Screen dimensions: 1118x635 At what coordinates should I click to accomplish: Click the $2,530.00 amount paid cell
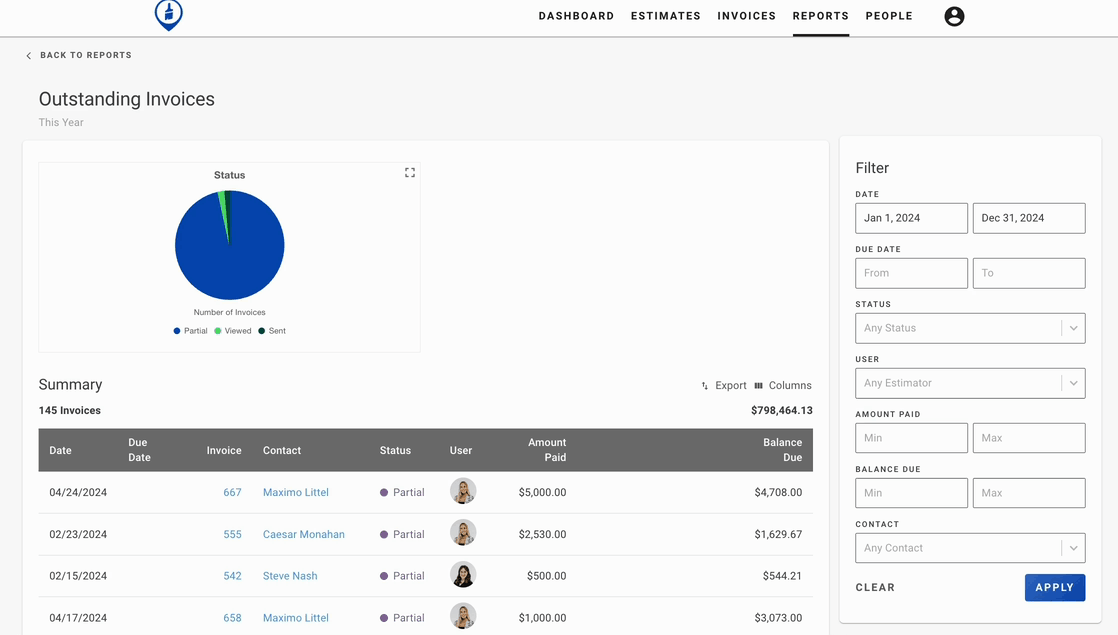point(543,535)
